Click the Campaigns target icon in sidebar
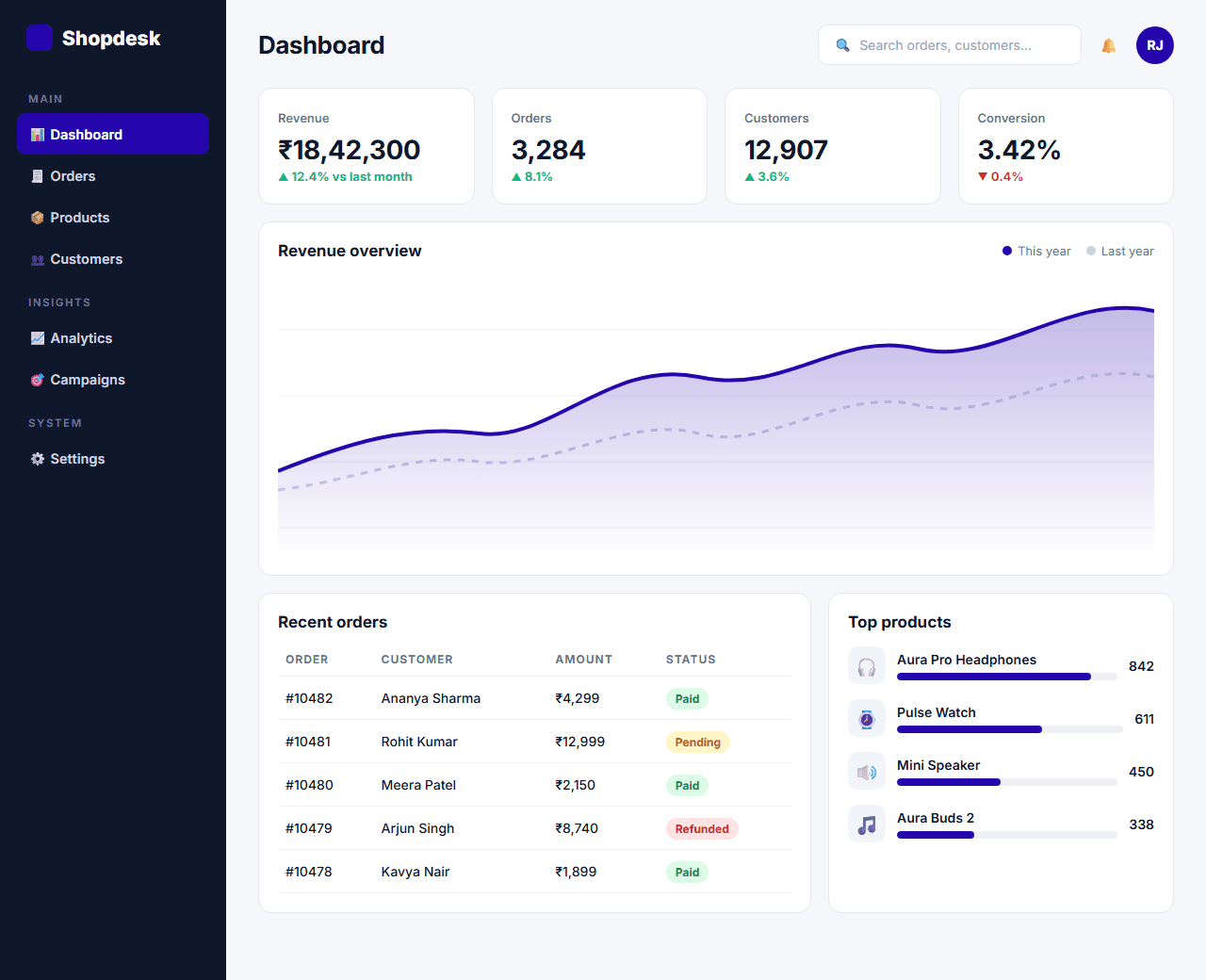 point(38,380)
